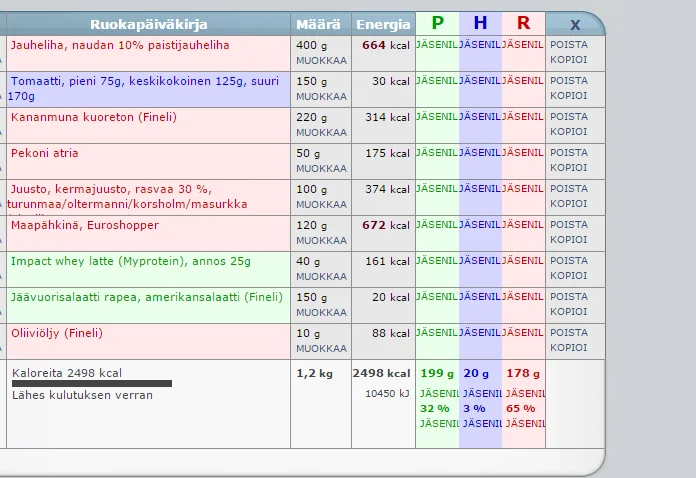
Task: Click Ruokapäiväkirja table header
Action: (x=148, y=24)
